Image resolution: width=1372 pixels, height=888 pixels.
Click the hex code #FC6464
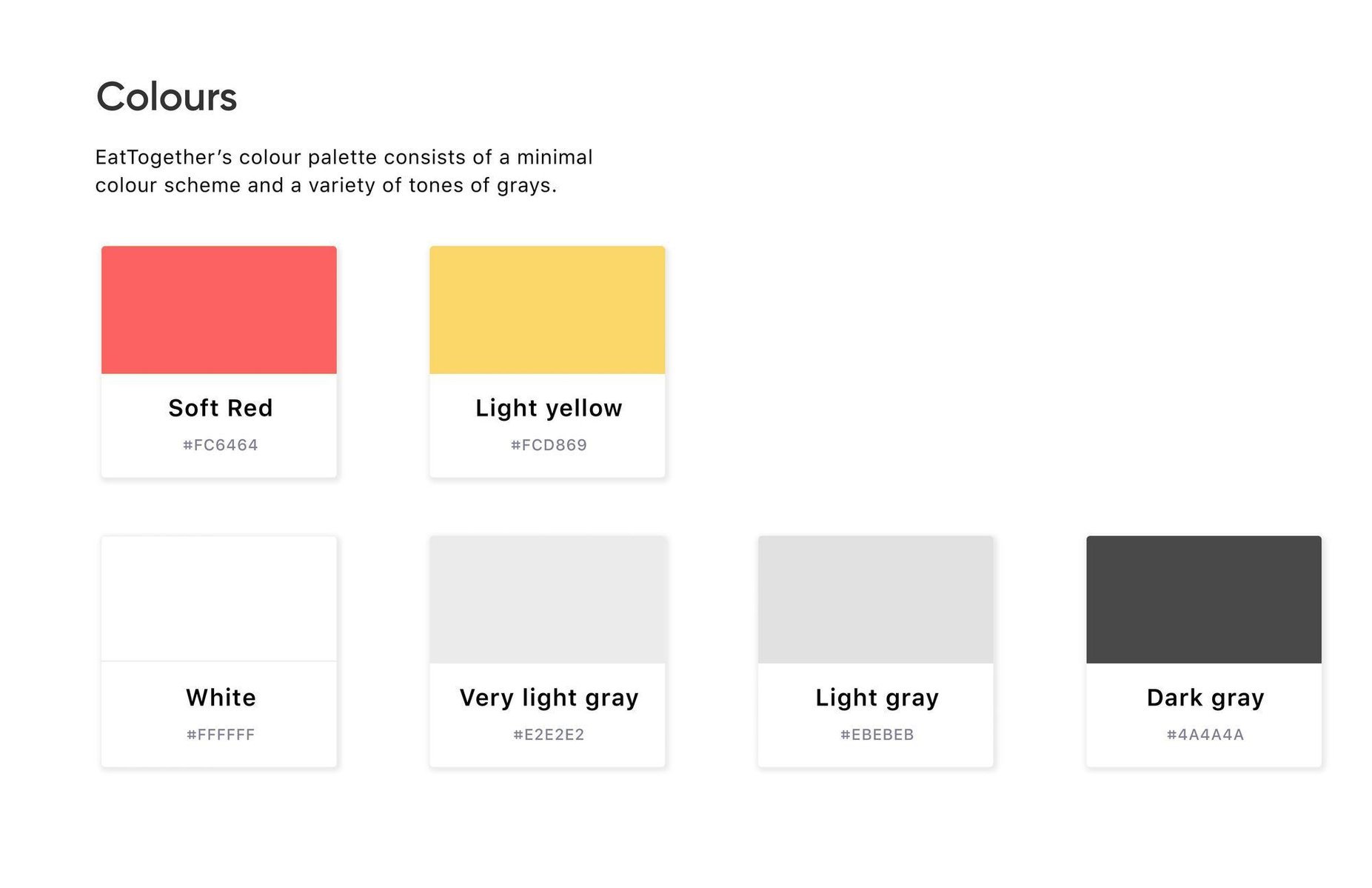(x=221, y=445)
